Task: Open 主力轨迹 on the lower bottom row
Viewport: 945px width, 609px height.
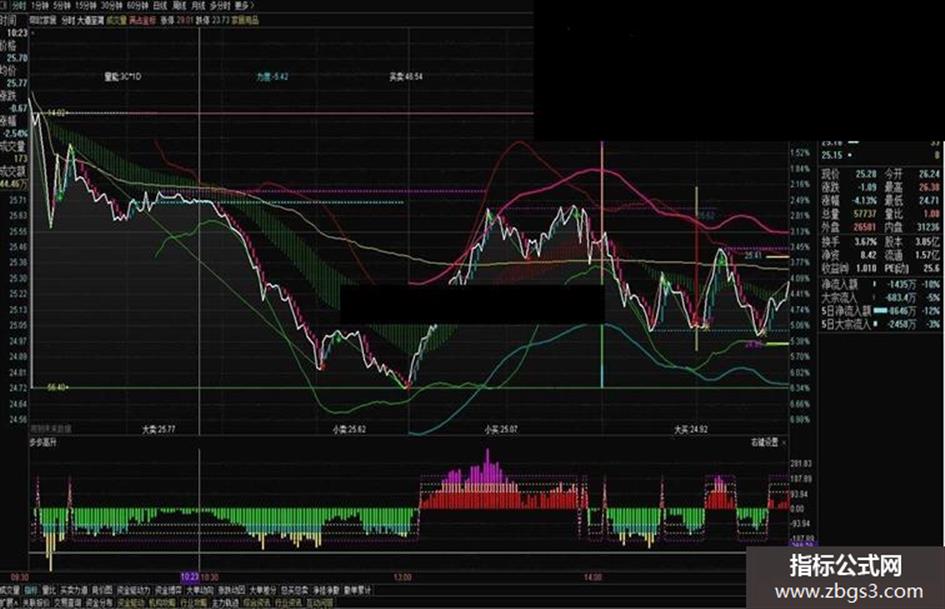Action: 225,602
